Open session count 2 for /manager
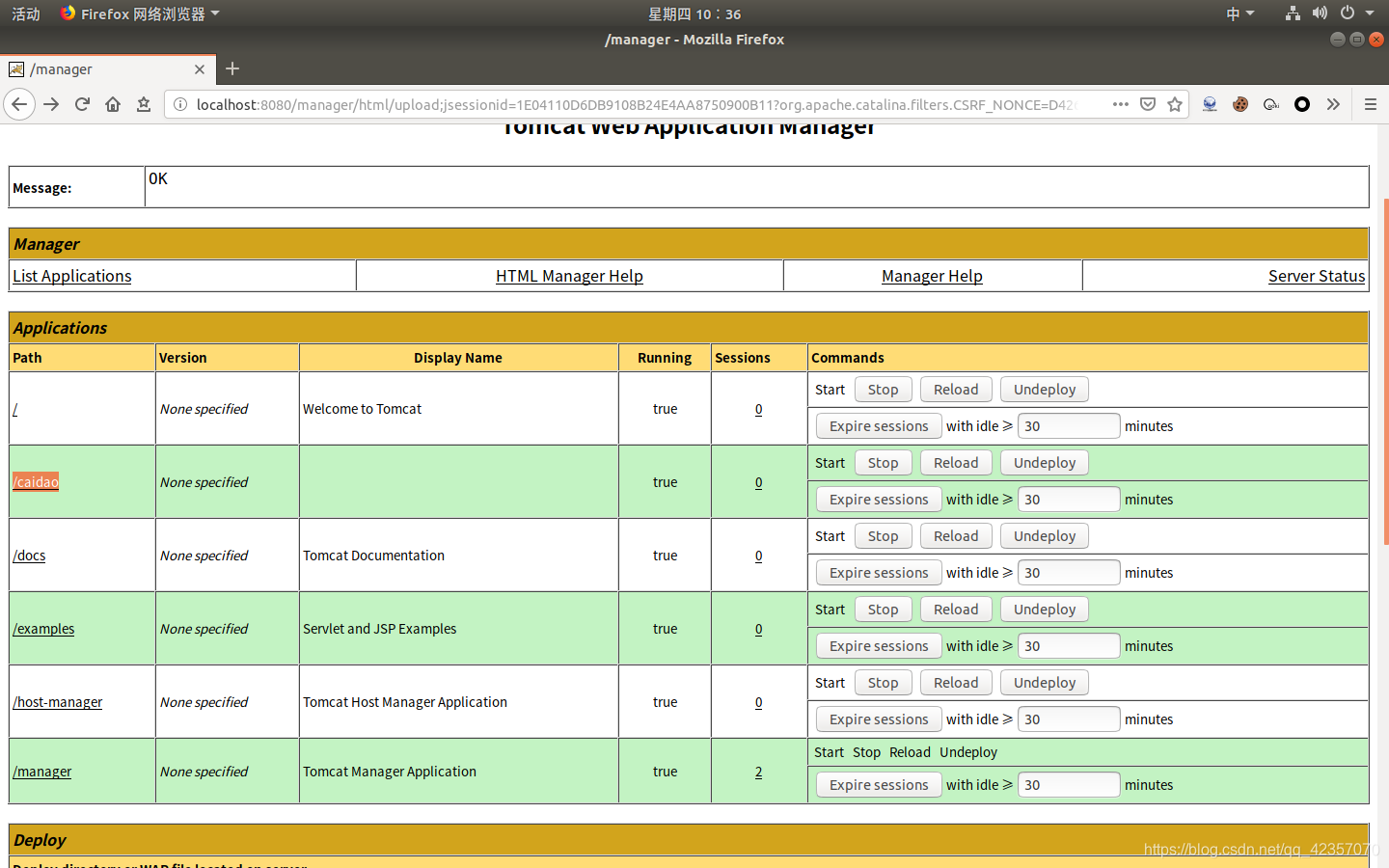Image resolution: width=1389 pixels, height=868 pixels. (758, 772)
